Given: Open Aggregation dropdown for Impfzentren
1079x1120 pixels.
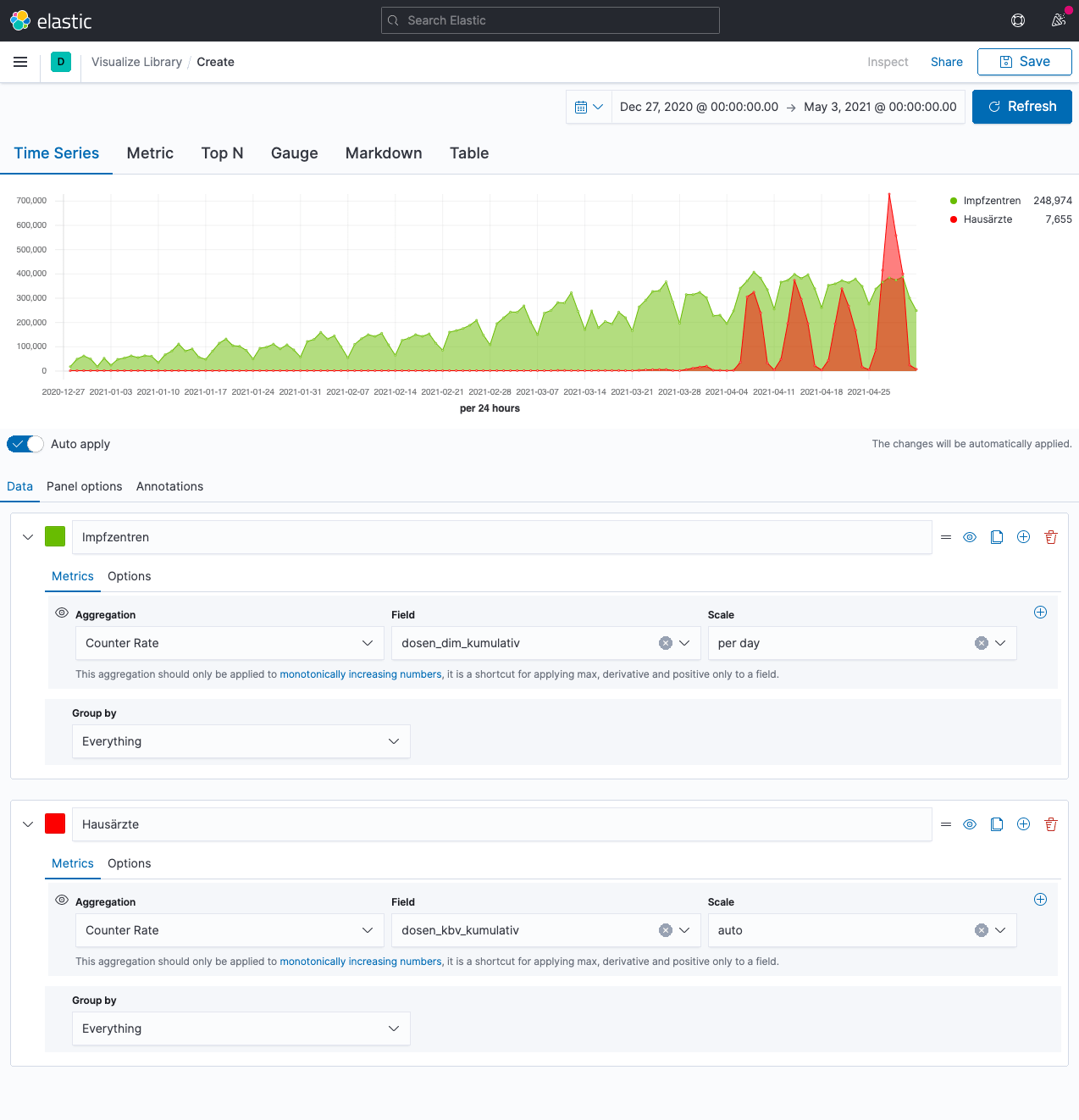Looking at the screenshot, I should tap(229, 643).
